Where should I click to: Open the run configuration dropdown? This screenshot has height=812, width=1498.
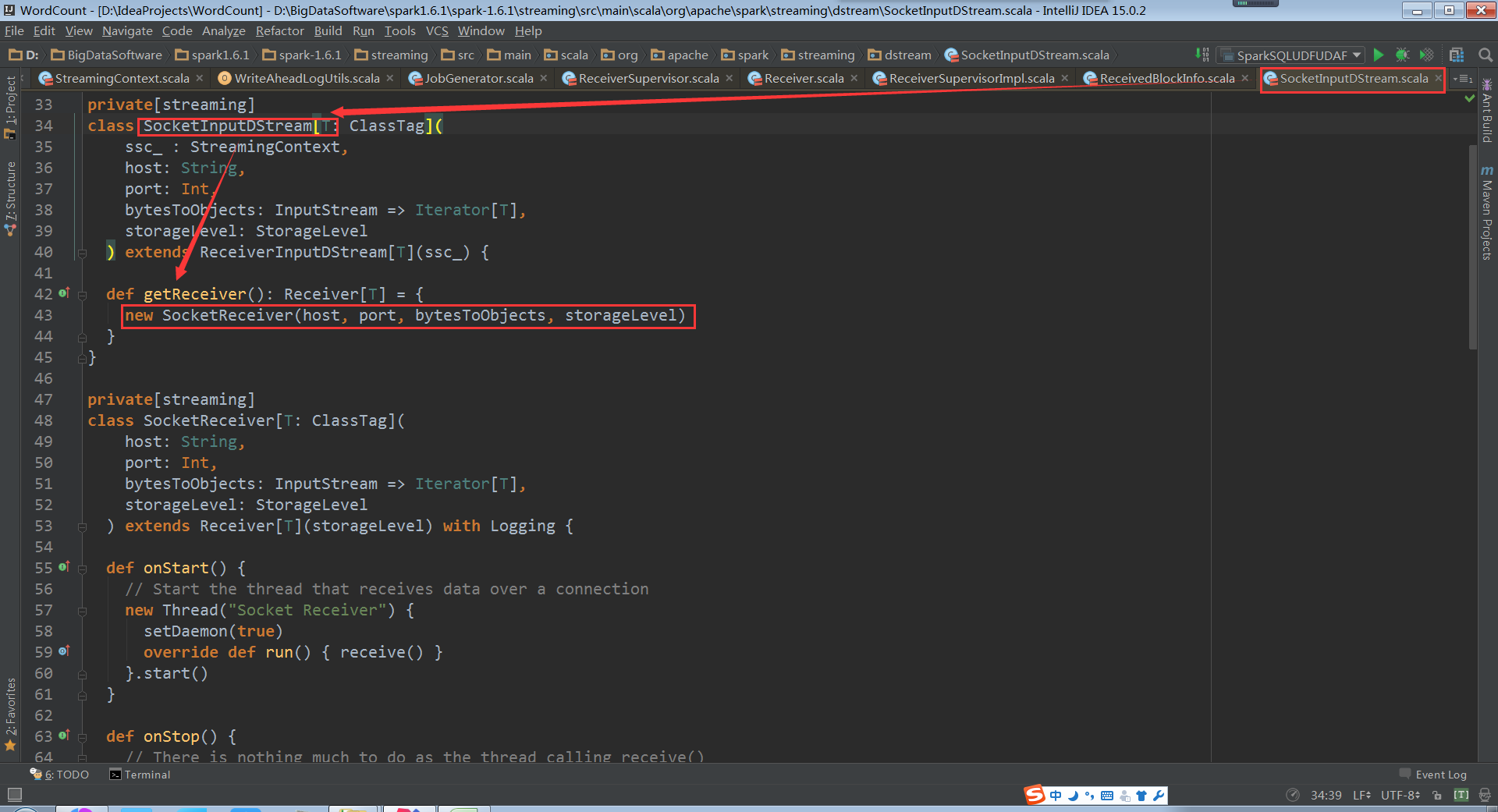tap(1291, 55)
